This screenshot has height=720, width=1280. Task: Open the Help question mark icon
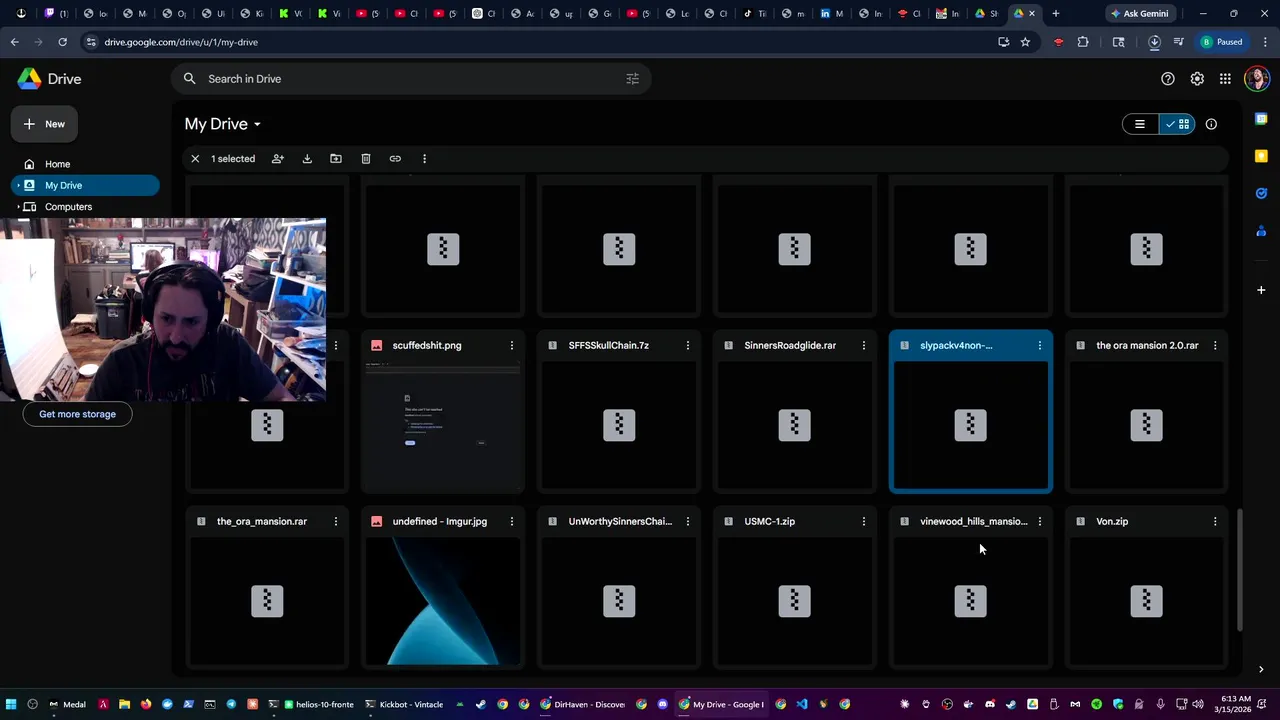coord(1167,79)
